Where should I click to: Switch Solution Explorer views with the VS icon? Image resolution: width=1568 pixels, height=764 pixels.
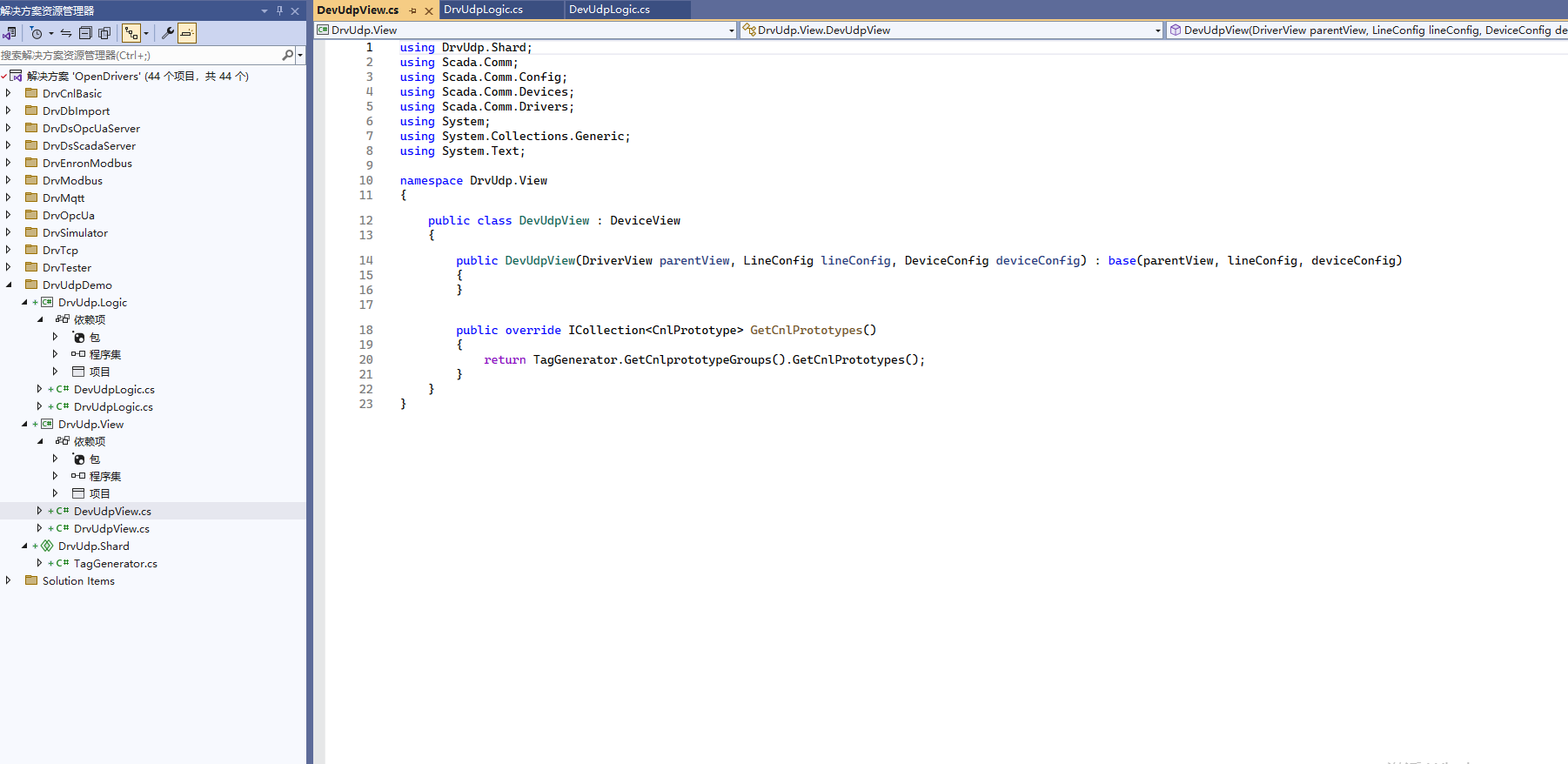tap(10, 33)
